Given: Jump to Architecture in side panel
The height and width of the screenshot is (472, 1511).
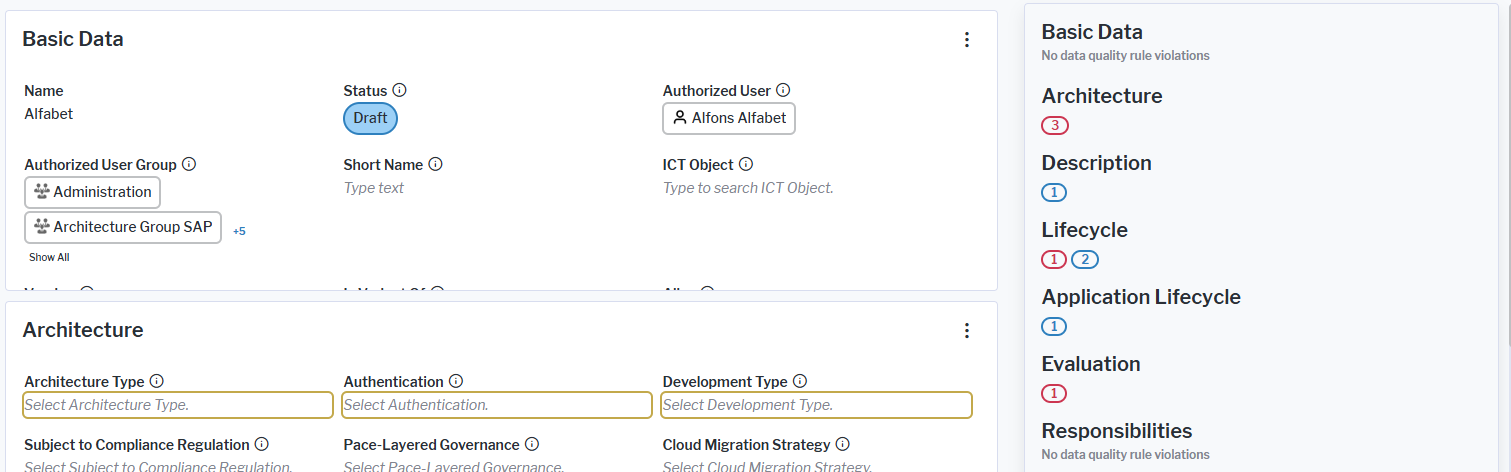Looking at the screenshot, I should click(1102, 96).
